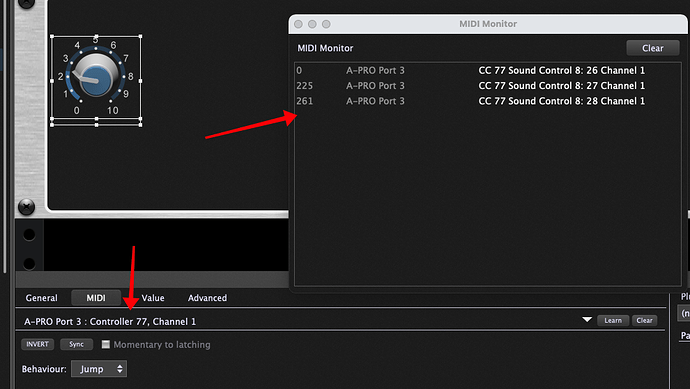Image resolution: width=690 pixels, height=389 pixels.
Task: Open the General properties tab
Action: (x=41, y=298)
